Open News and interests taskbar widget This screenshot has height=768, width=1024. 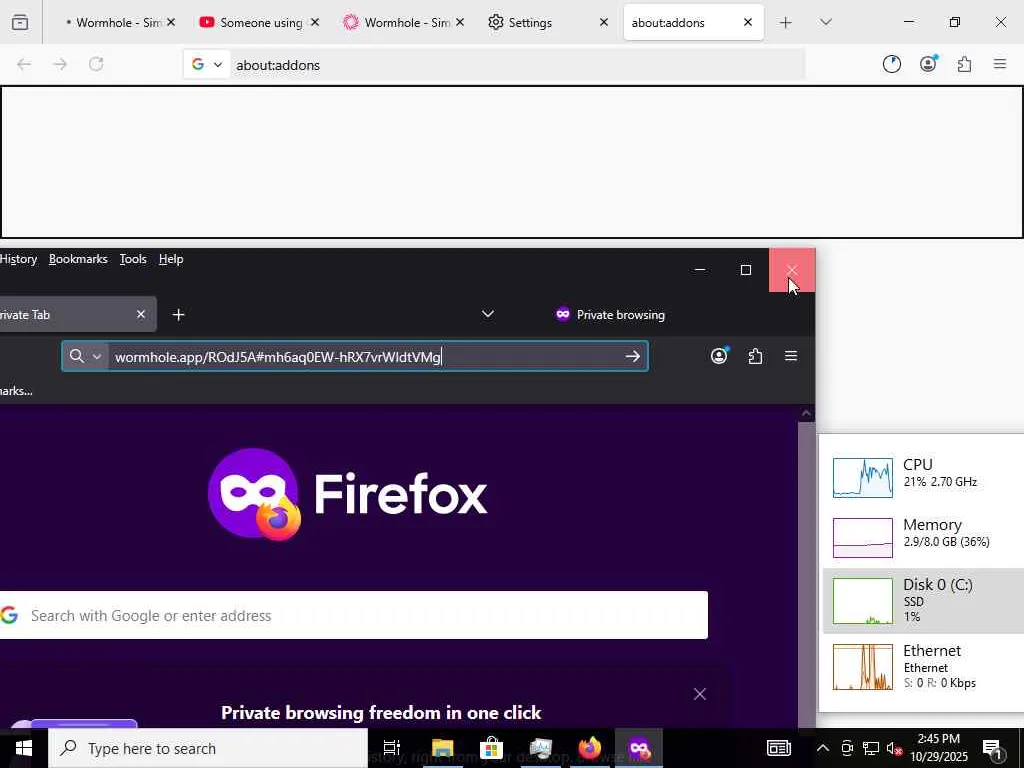pos(778,748)
